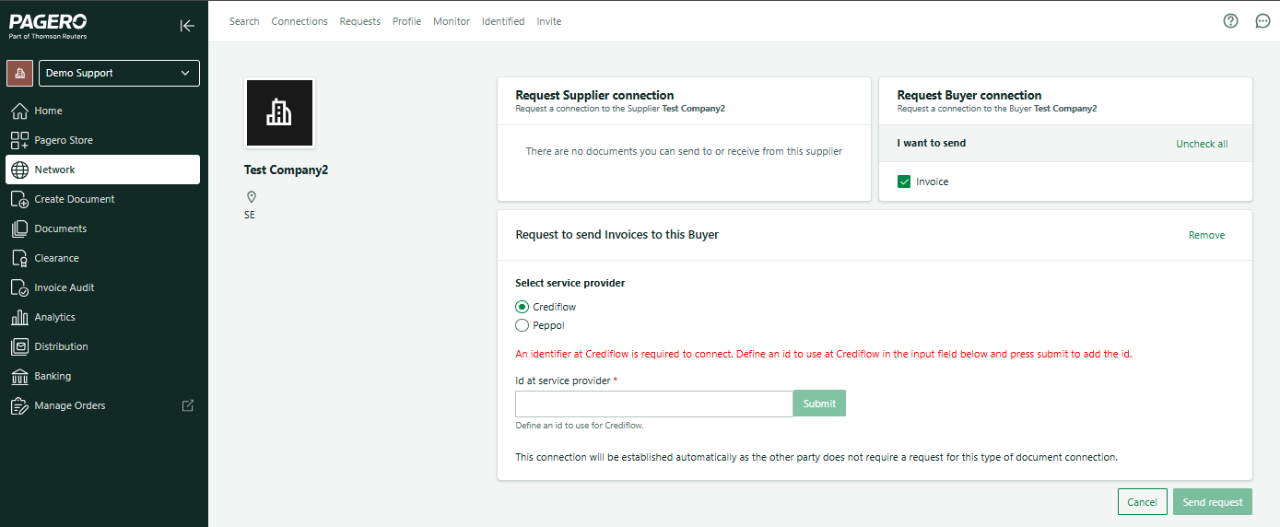
Task: Focus the Id at service provider field
Action: tap(654, 404)
